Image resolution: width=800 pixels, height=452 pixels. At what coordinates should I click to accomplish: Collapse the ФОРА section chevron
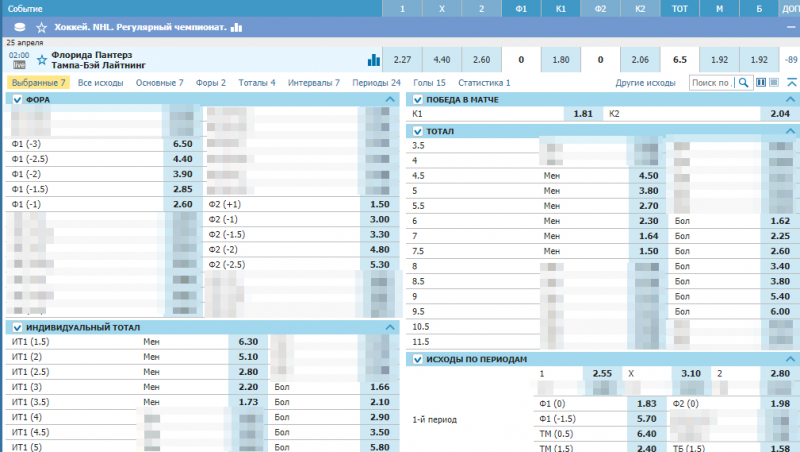390,100
